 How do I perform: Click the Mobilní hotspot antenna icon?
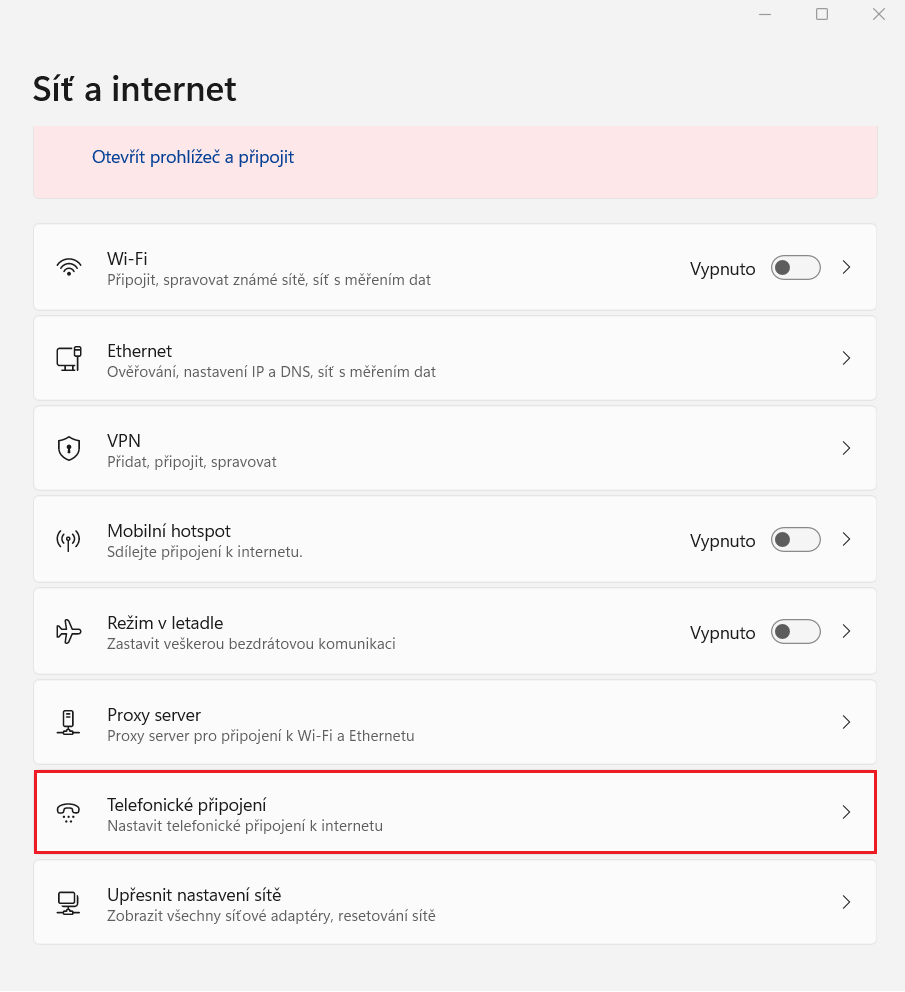68,540
